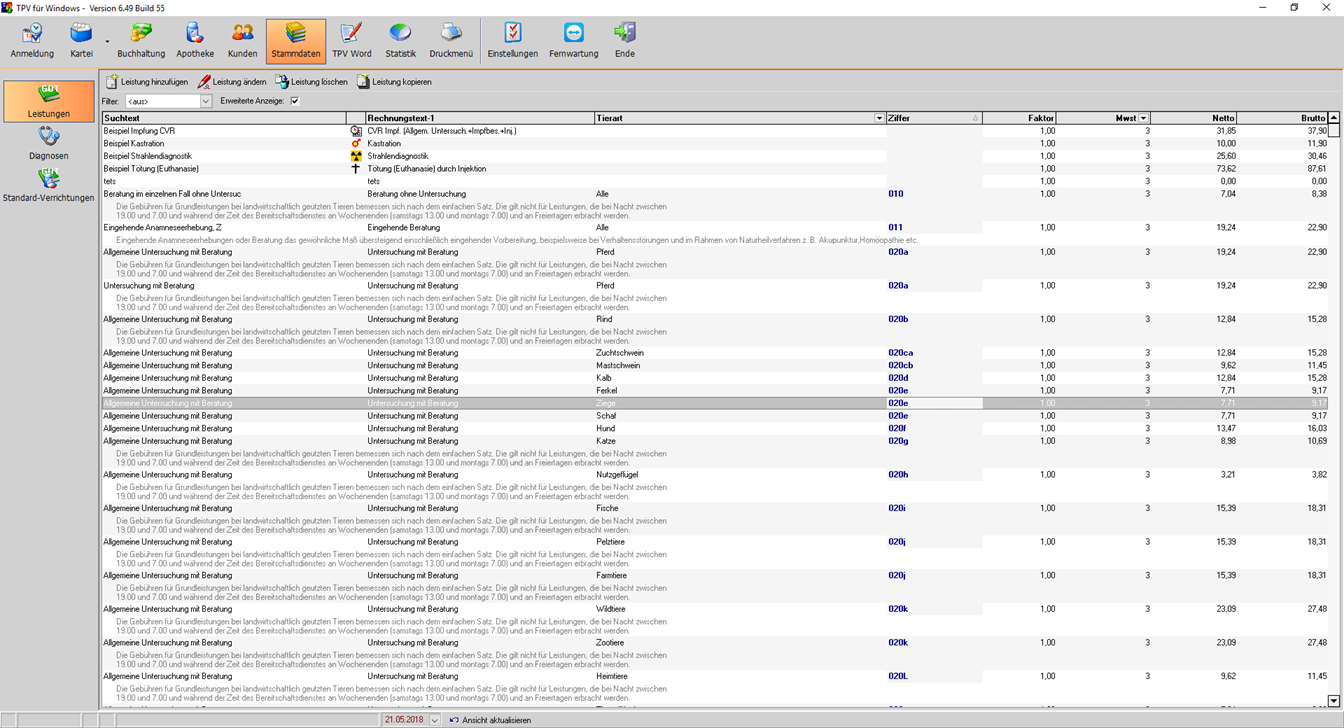Click Leistung hinzufügen button
This screenshot has height=728, width=1344.
(147, 82)
